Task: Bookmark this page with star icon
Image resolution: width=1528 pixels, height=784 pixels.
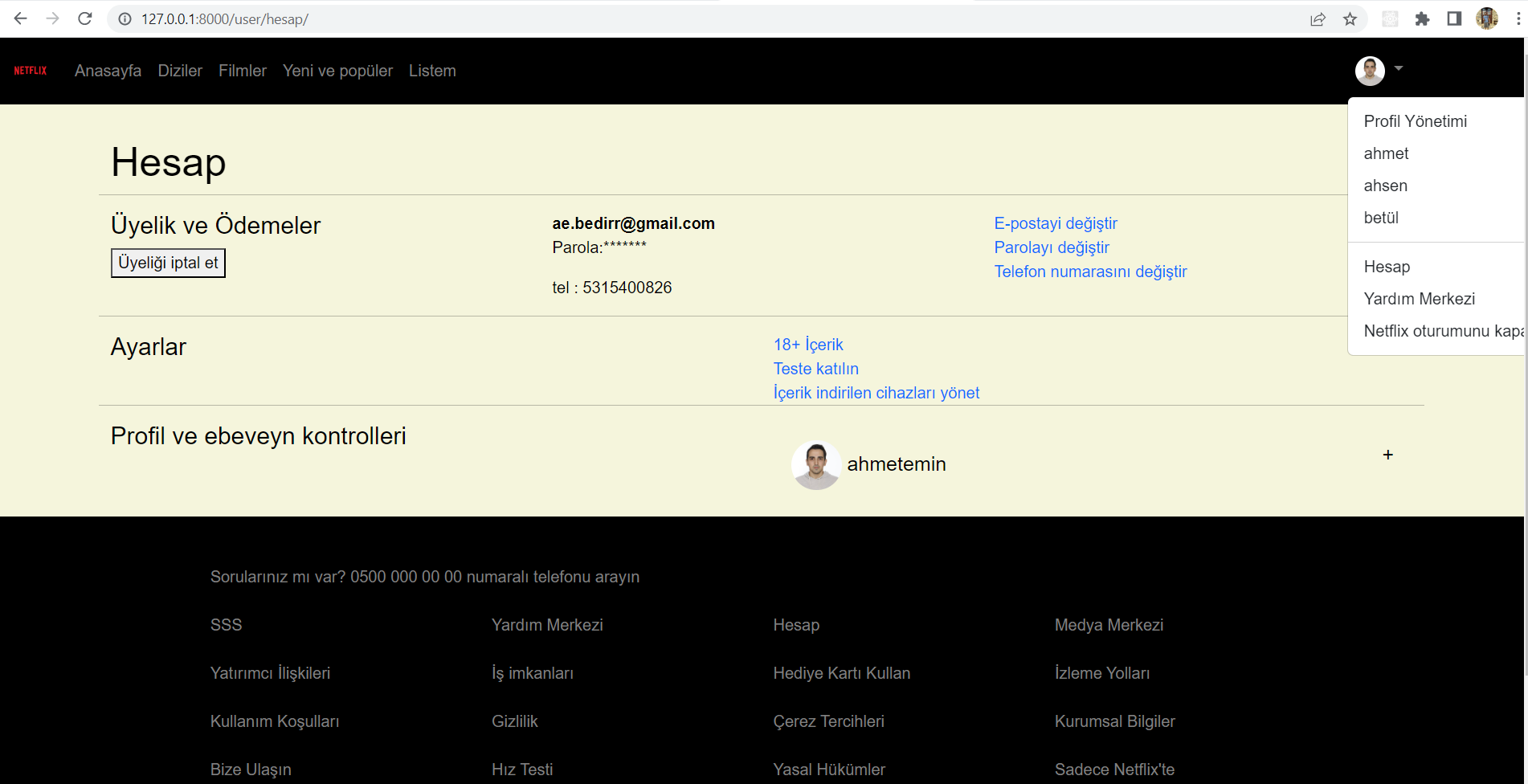Action: click(1350, 19)
